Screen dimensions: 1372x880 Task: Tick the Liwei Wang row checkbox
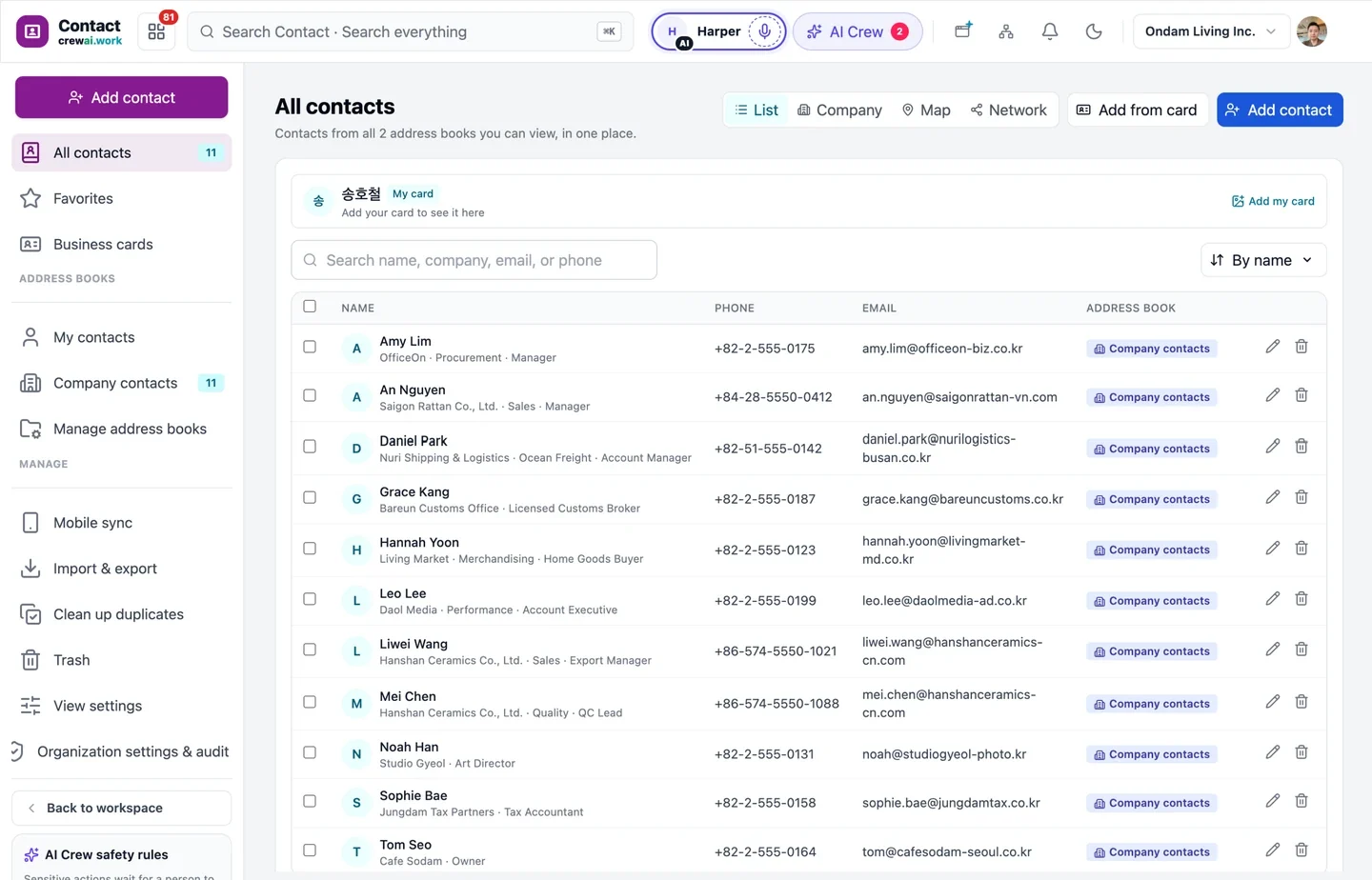(x=310, y=650)
